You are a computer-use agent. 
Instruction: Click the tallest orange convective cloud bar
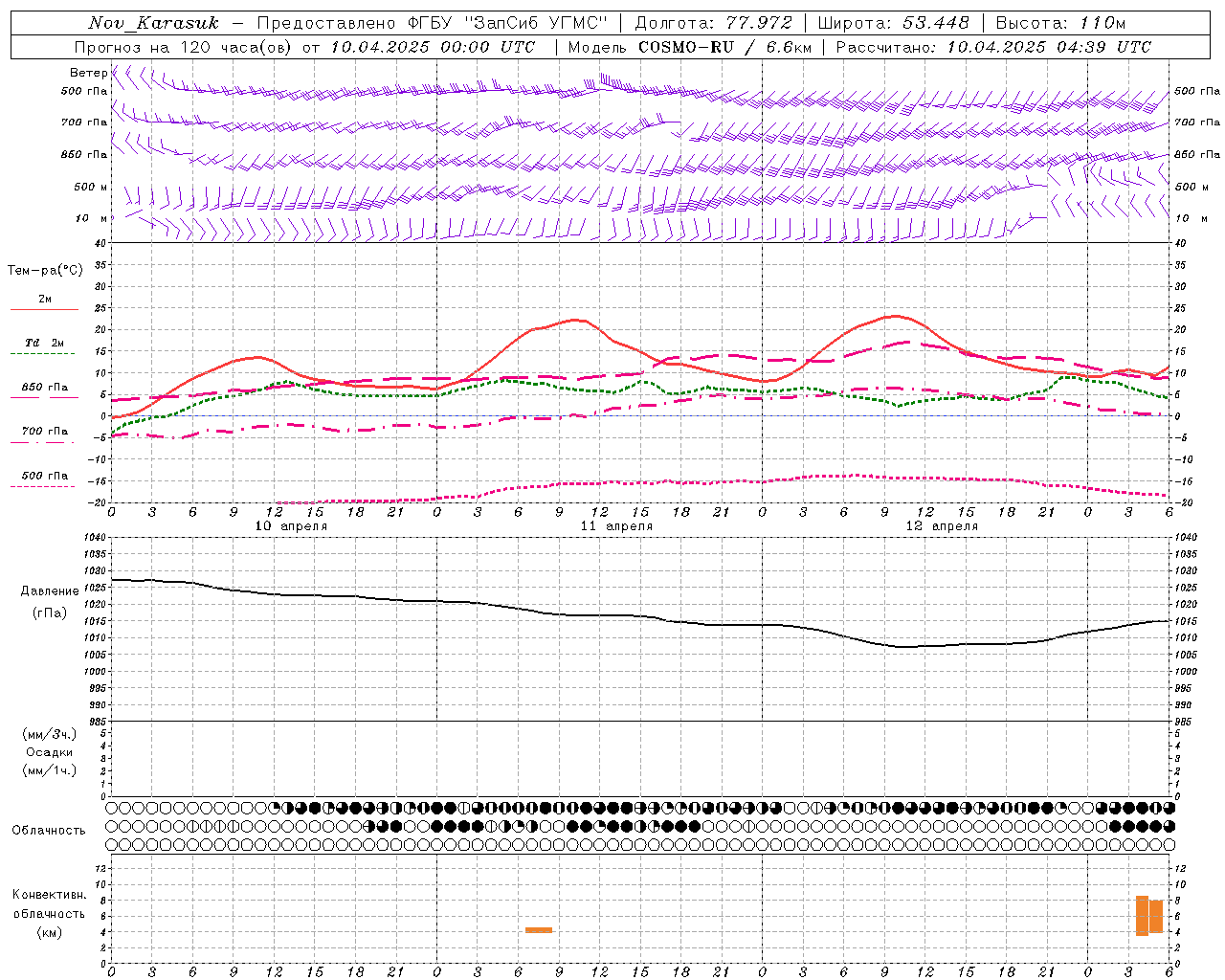point(1142,916)
